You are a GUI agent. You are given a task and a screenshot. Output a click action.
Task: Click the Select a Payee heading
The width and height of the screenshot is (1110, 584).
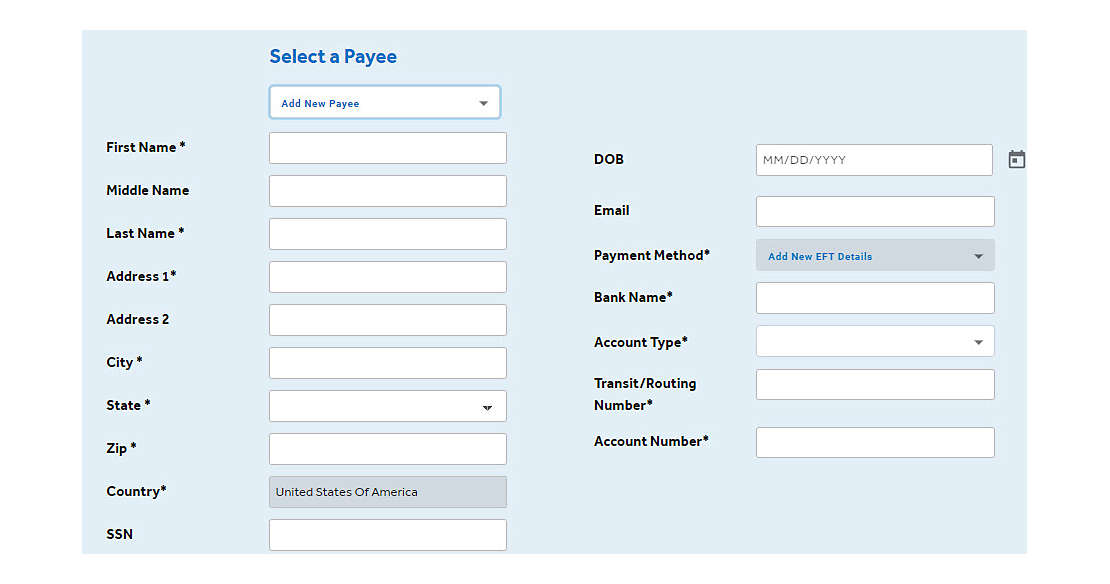click(333, 57)
